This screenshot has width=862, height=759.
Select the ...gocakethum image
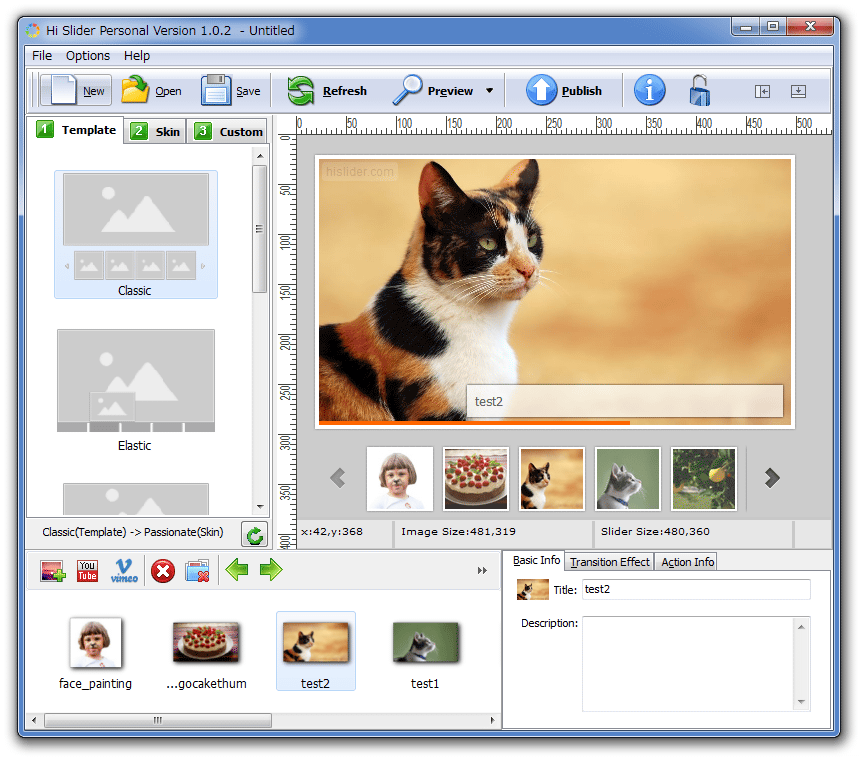[x=206, y=652]
